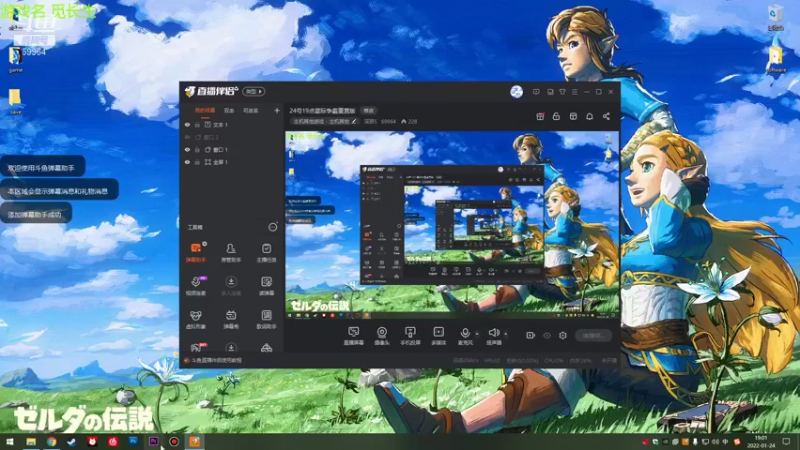Open the hamburger menu in the title bar
Image resolution: width=800 pixels, height=450 pixels.
click(x=574, y=92)
